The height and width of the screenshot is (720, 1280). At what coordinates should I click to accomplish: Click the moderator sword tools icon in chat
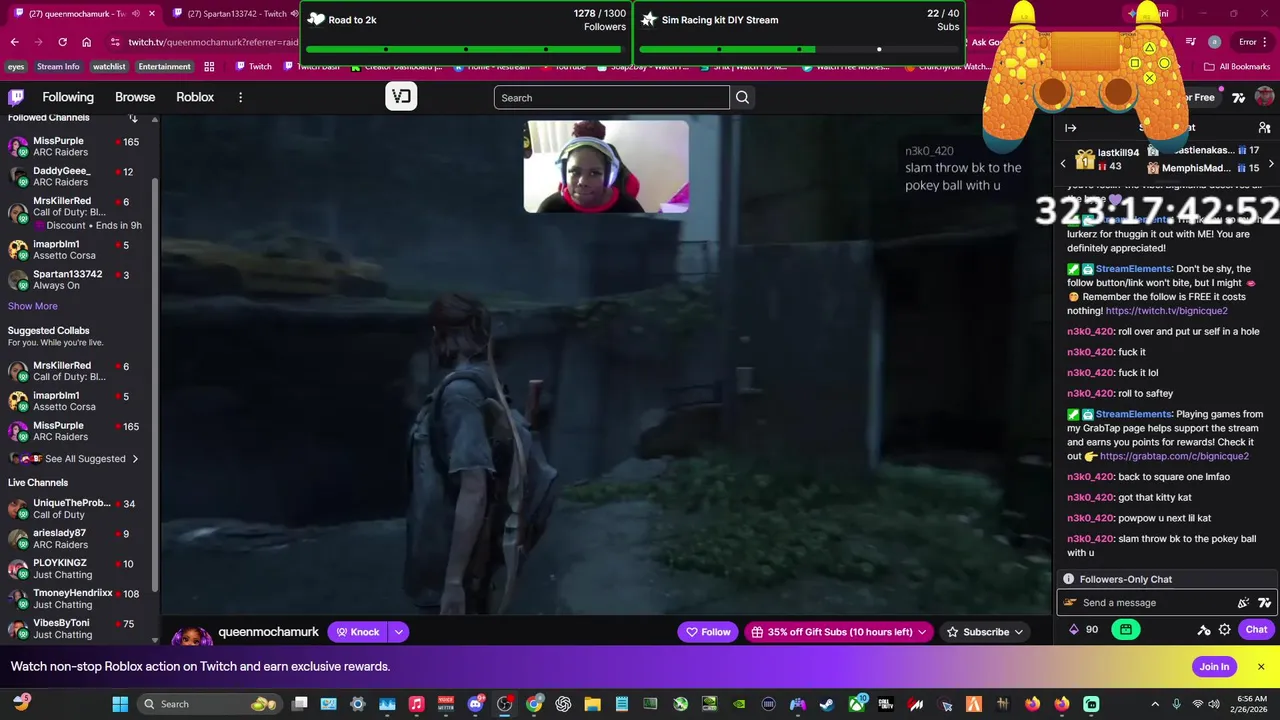[1204, 630]
